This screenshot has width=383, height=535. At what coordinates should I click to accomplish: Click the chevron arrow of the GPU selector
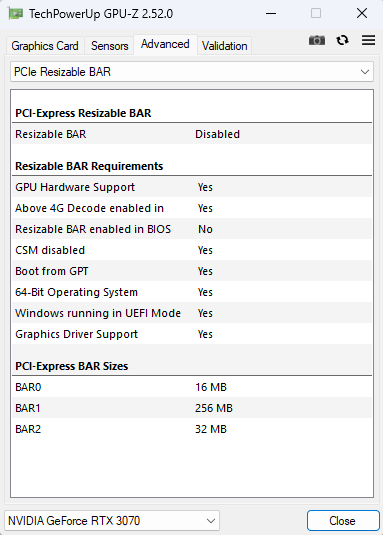point(211,521)
